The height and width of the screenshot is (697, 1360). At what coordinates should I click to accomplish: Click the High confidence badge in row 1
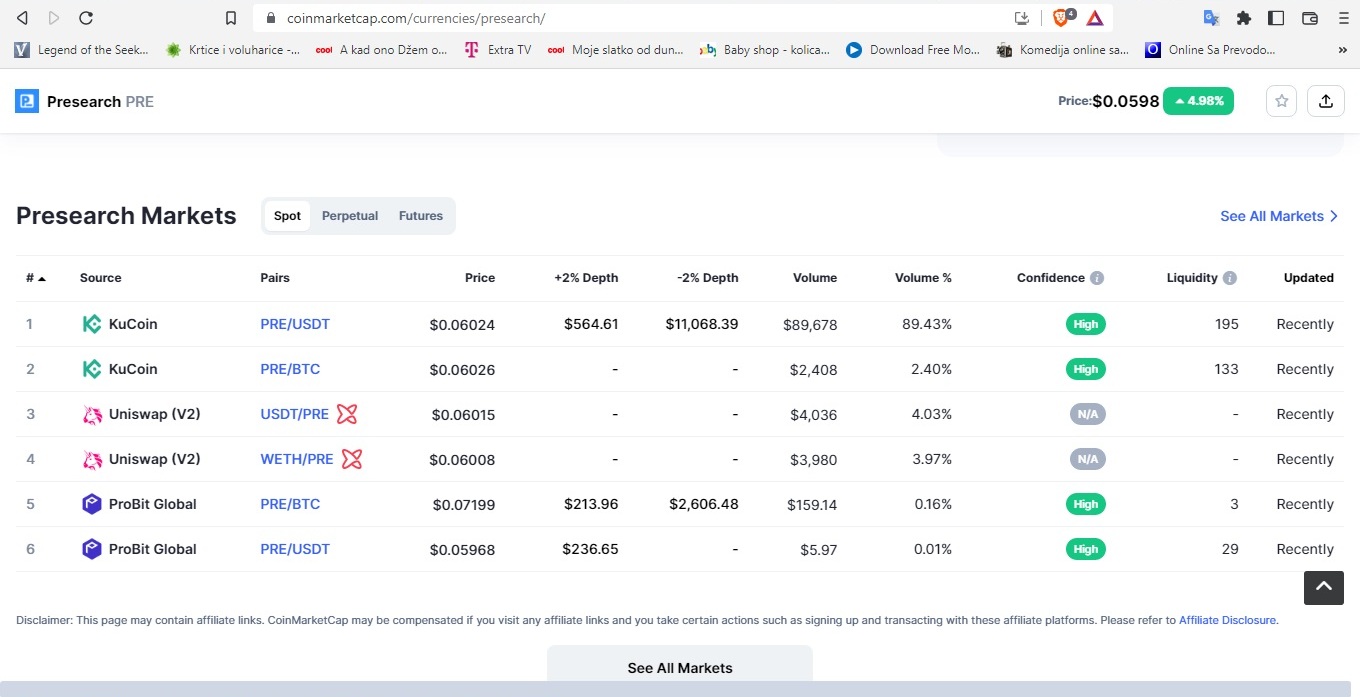(1086, 324)
